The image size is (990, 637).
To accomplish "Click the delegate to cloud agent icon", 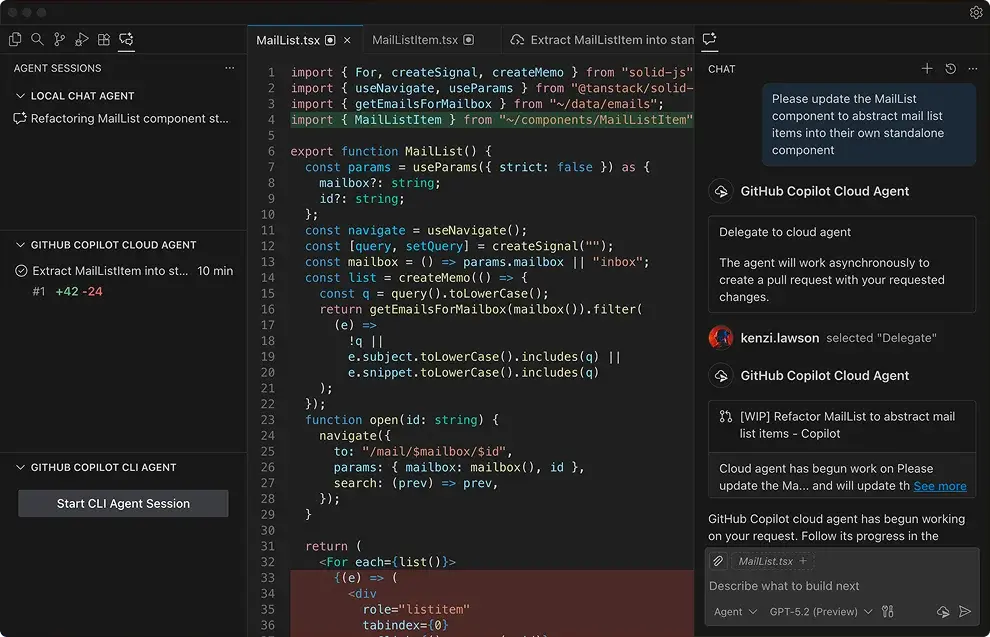I will [x=943, y=612].
